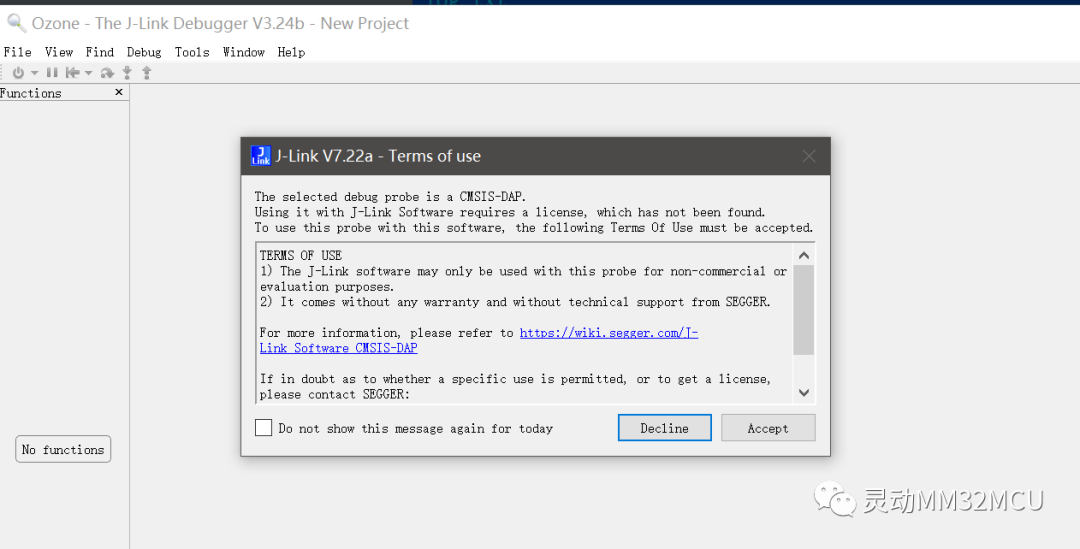Click the terms scrollbar up arrow

tap(804, 256)
